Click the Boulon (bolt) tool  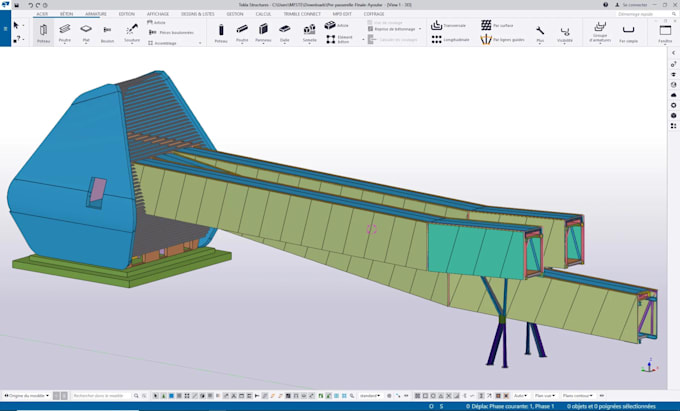pos(108,32)
